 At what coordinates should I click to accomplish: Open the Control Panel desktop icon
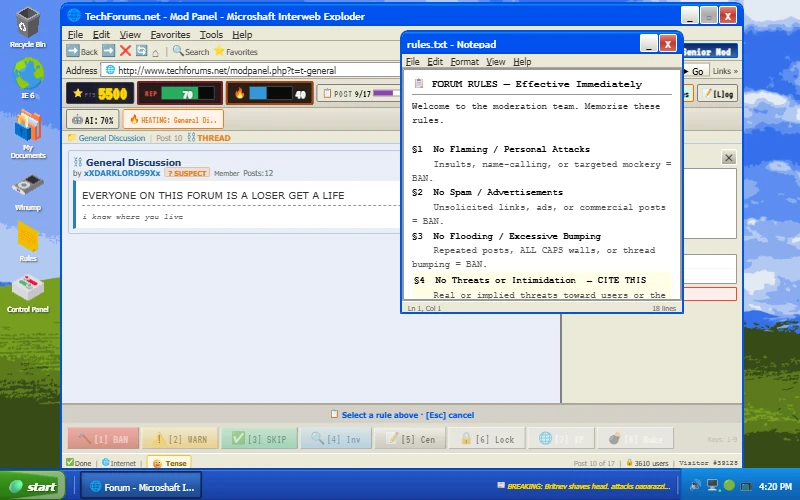(x=28, y=293)
